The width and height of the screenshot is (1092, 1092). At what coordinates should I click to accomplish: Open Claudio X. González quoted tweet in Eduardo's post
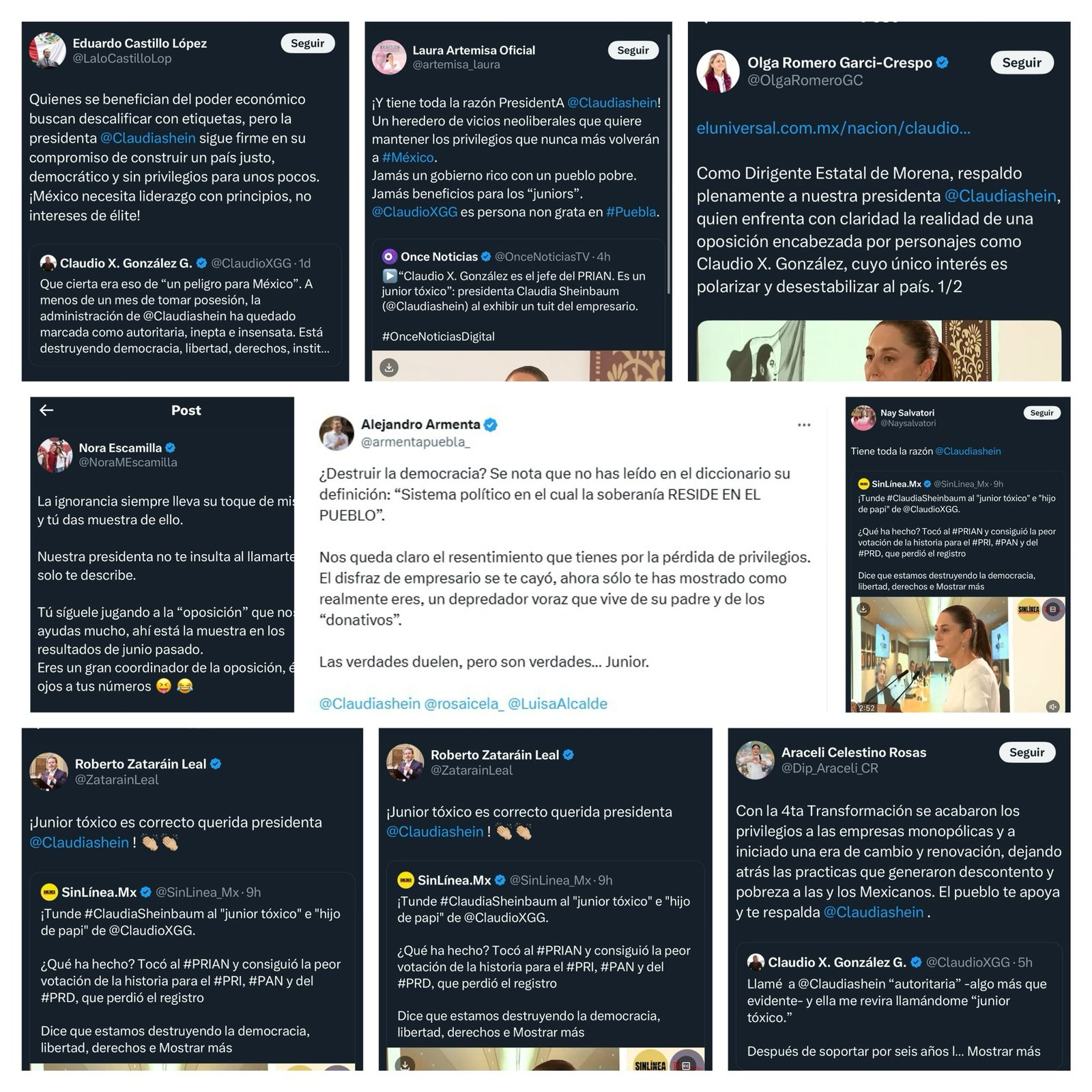coord(185,305)
